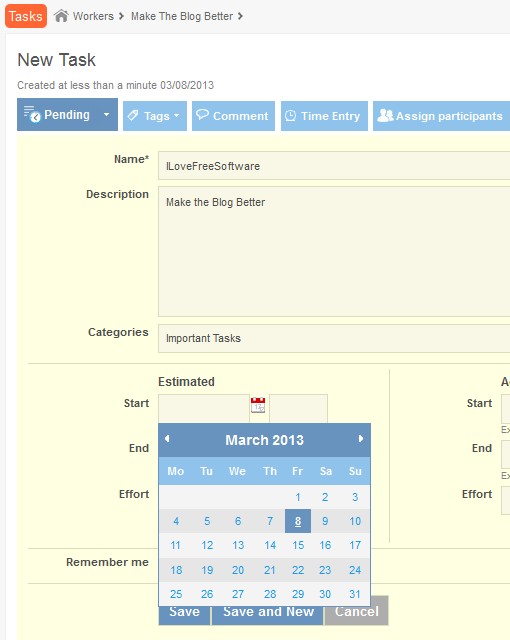Select March 18 in calendar

pos(176,570)
